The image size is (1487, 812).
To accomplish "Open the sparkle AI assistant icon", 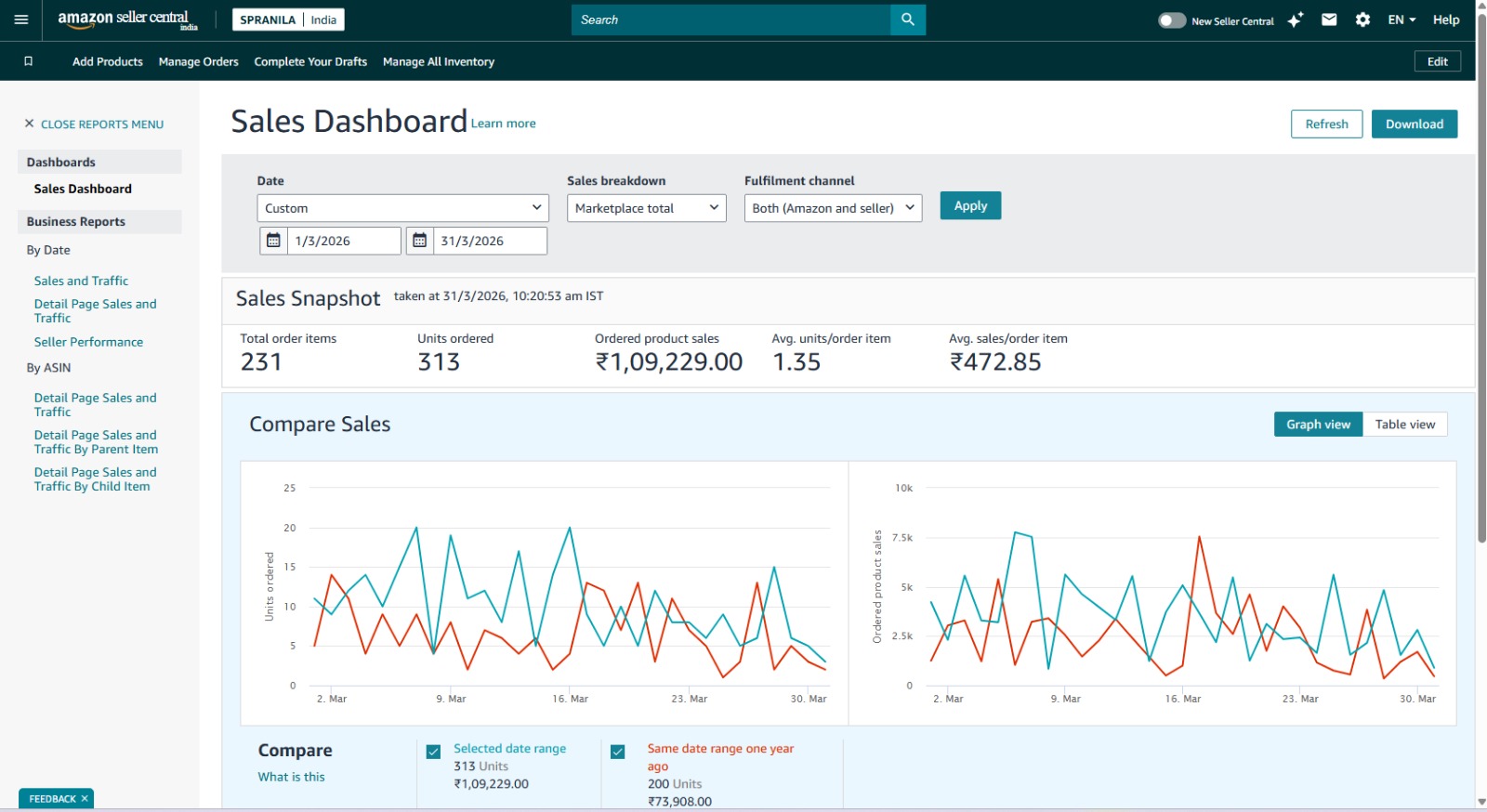I will tap(1296, 20).
